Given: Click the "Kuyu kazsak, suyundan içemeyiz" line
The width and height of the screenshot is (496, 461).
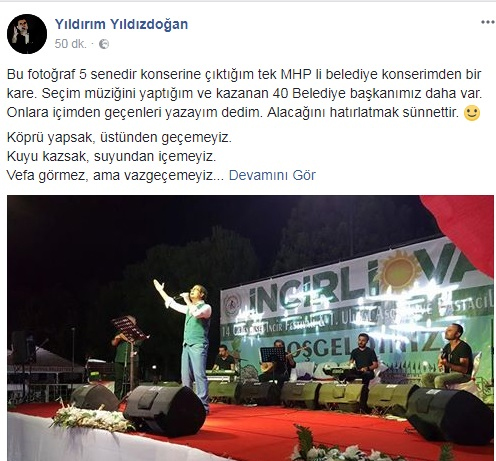Looking at the screenshot, I should (111, 156).
